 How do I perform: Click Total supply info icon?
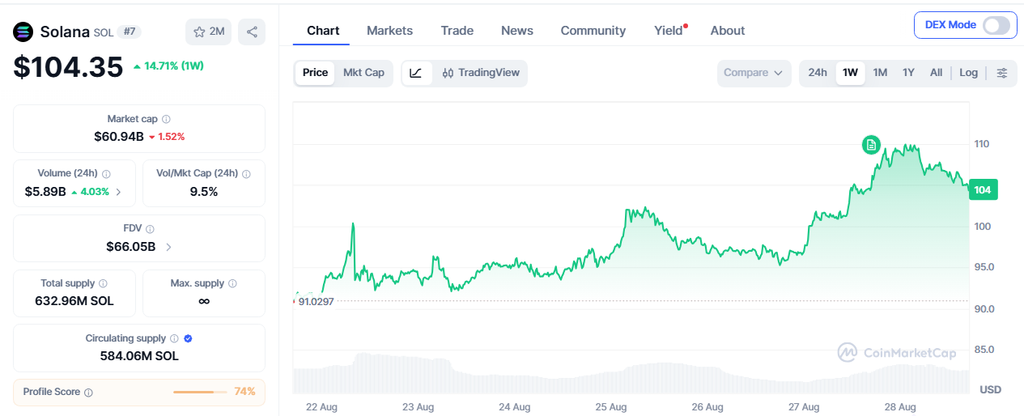tap(103, 284)
